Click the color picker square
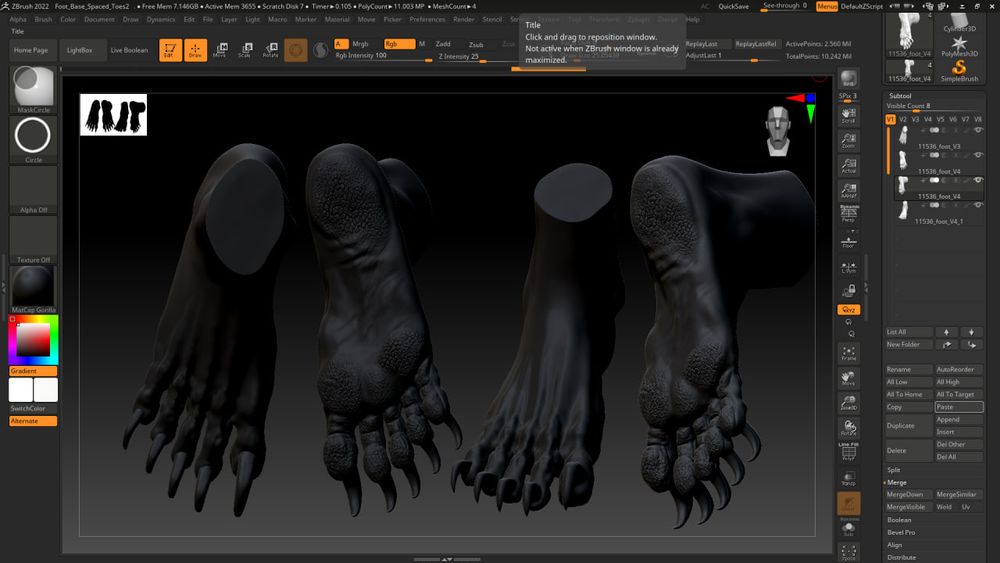Screen dimensions: 1000x563 click(33, 340)
